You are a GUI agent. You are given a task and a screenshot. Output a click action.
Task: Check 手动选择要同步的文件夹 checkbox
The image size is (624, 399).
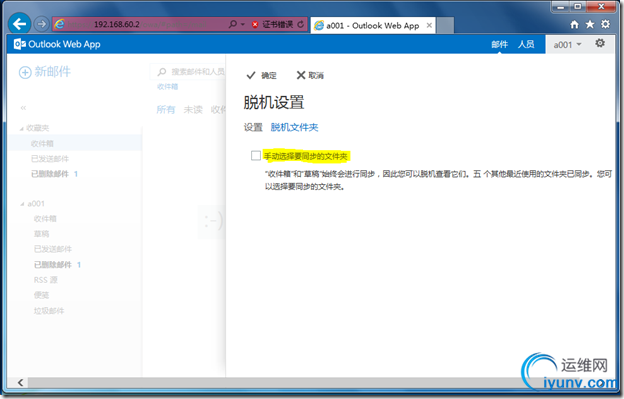tap(256, 156)
